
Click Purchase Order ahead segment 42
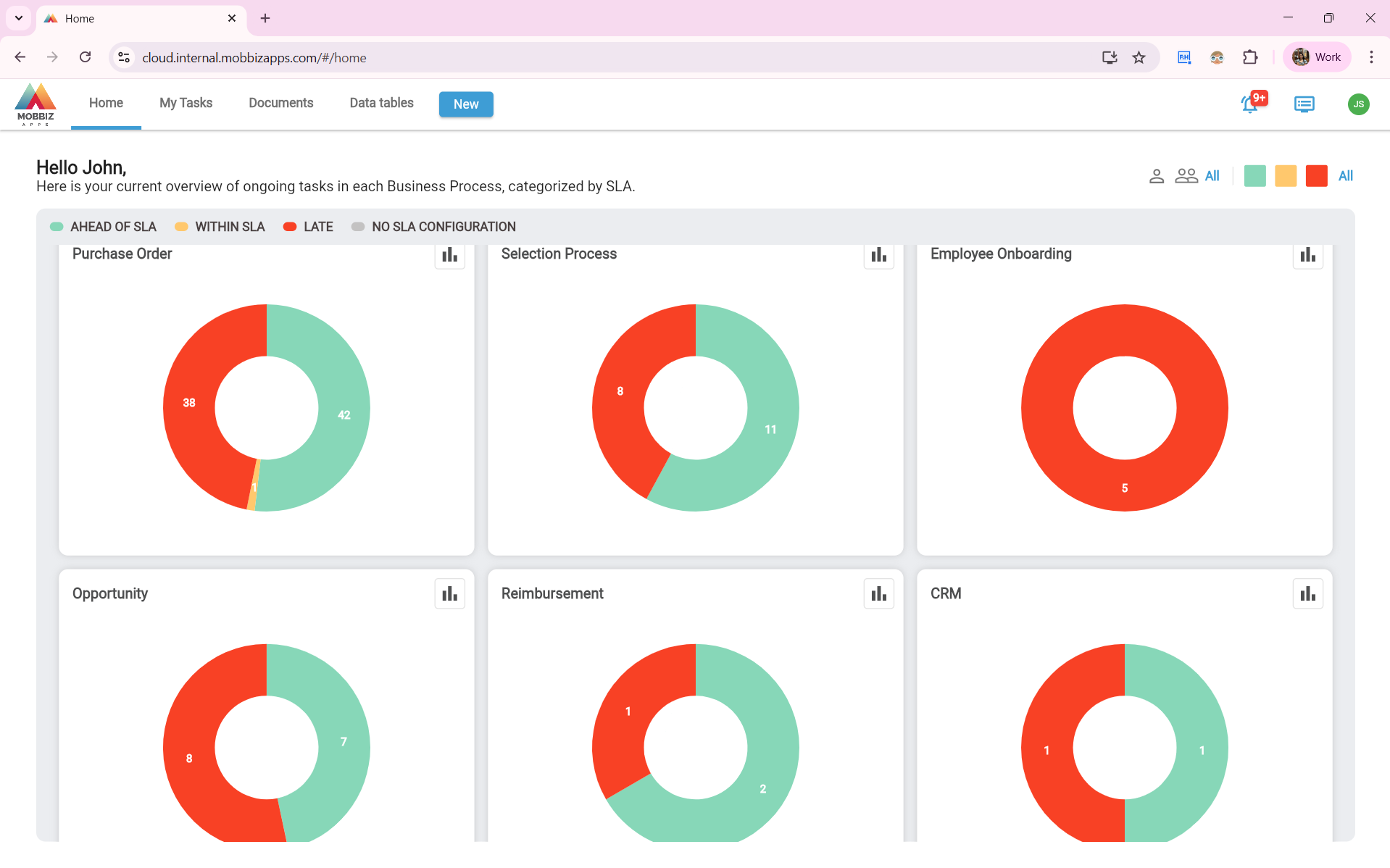344,415
